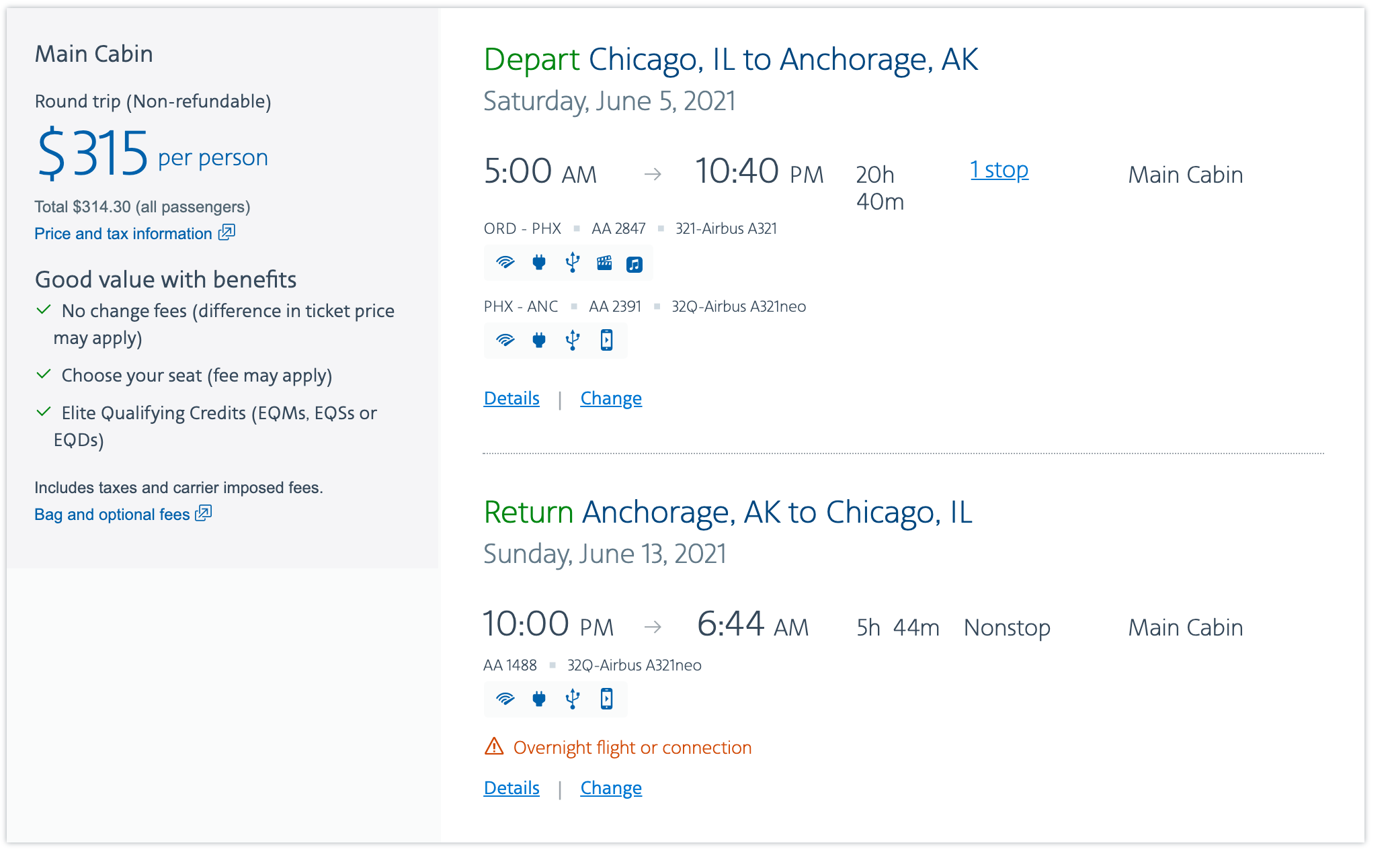Open the Price and tax information link
This screenshot has width=1390, height=868.
[x=123, y=234]
